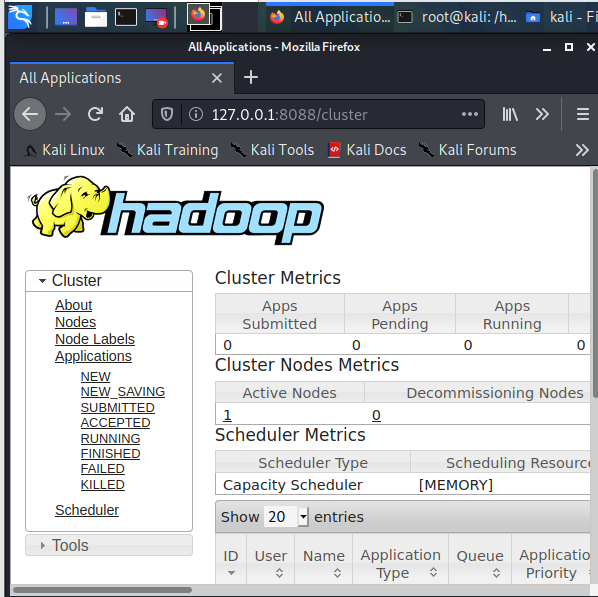
Task: Open Kali Training bookmark
Action: (167, 150)
